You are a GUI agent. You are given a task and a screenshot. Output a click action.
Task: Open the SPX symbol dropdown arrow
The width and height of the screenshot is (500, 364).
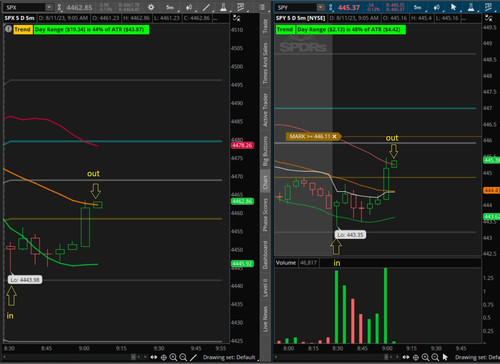(x=49, y=7)
